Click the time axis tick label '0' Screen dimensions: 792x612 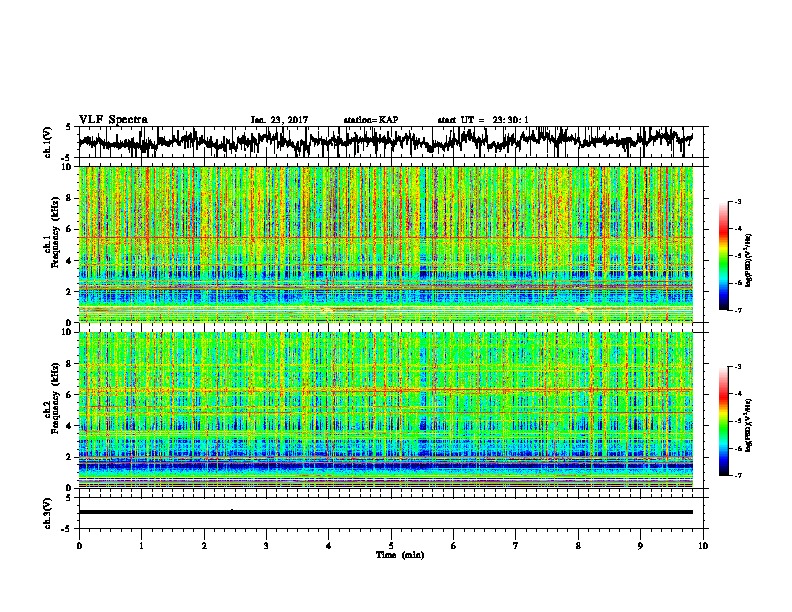pyautogui.click(x=79, y=545)
